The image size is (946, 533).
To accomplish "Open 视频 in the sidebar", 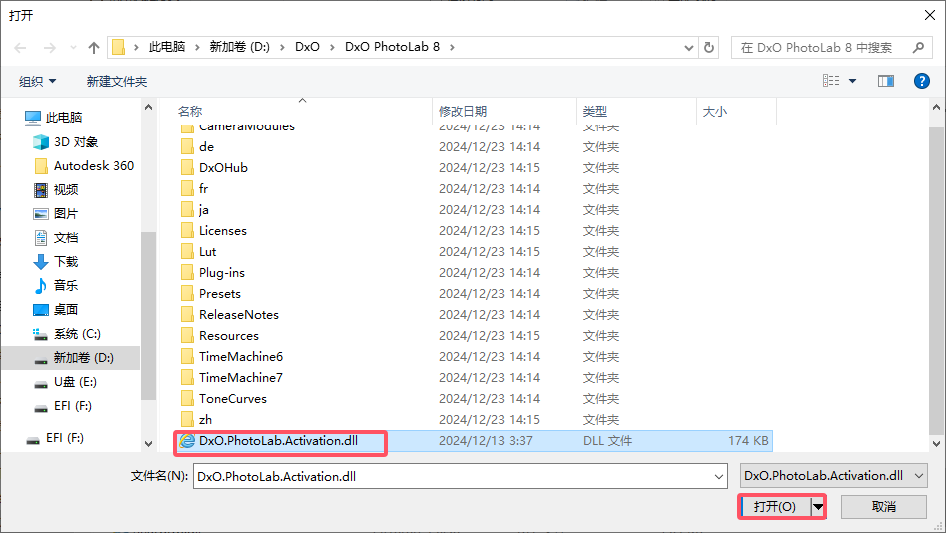I will (56, 190).
